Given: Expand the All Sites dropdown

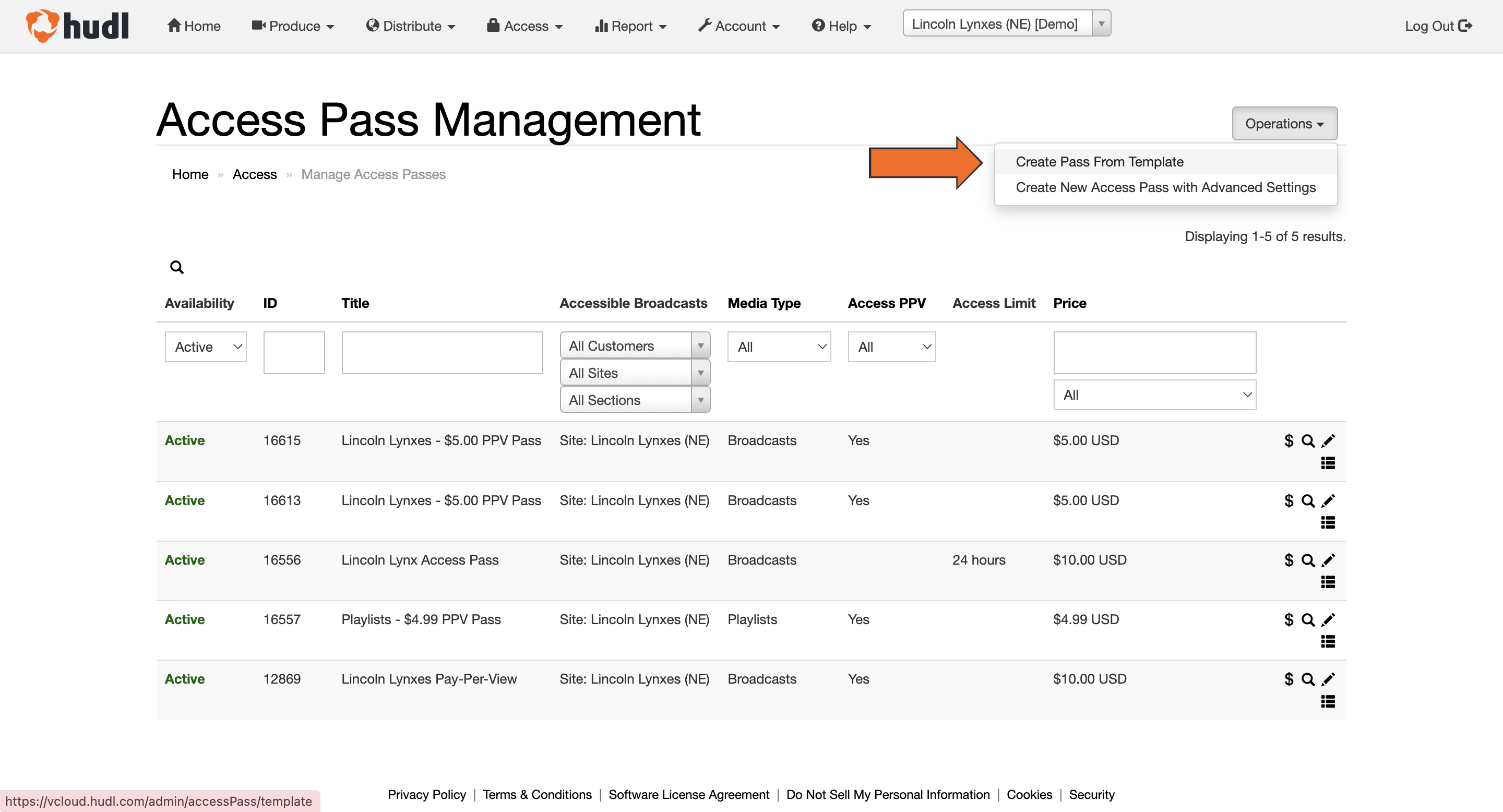Looking at the screenshot, I should [635, 373].
